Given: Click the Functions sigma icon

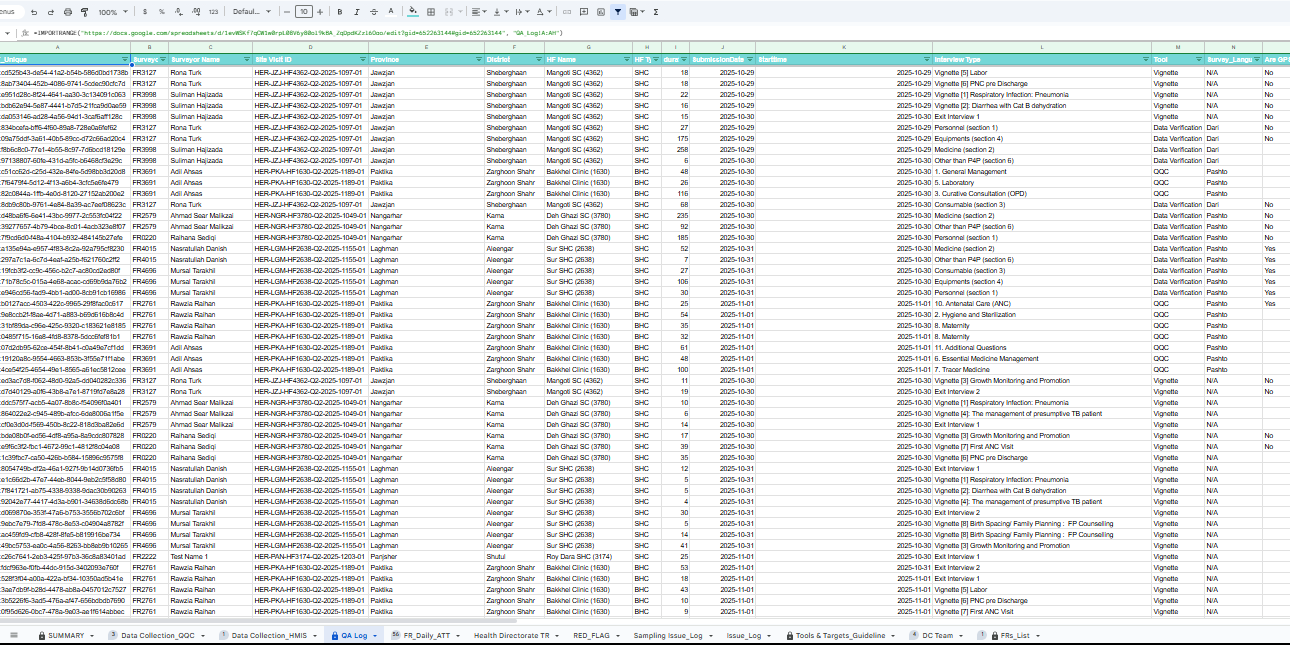Looking at the screenshot, I should [656, 12].
